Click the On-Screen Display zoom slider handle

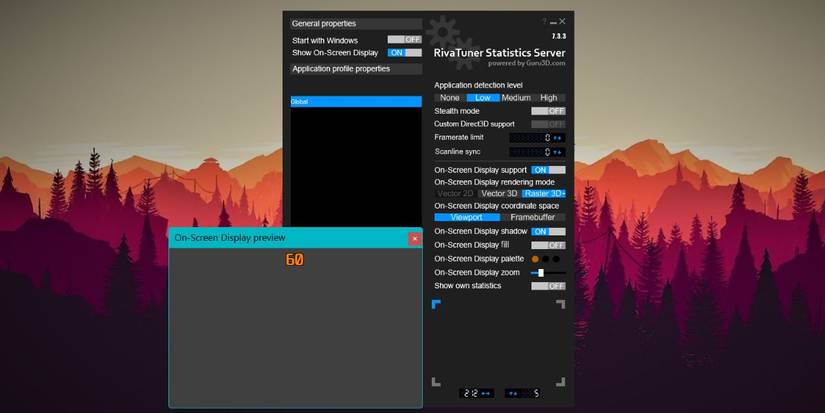pyautogui.click(x=541, y=273)
